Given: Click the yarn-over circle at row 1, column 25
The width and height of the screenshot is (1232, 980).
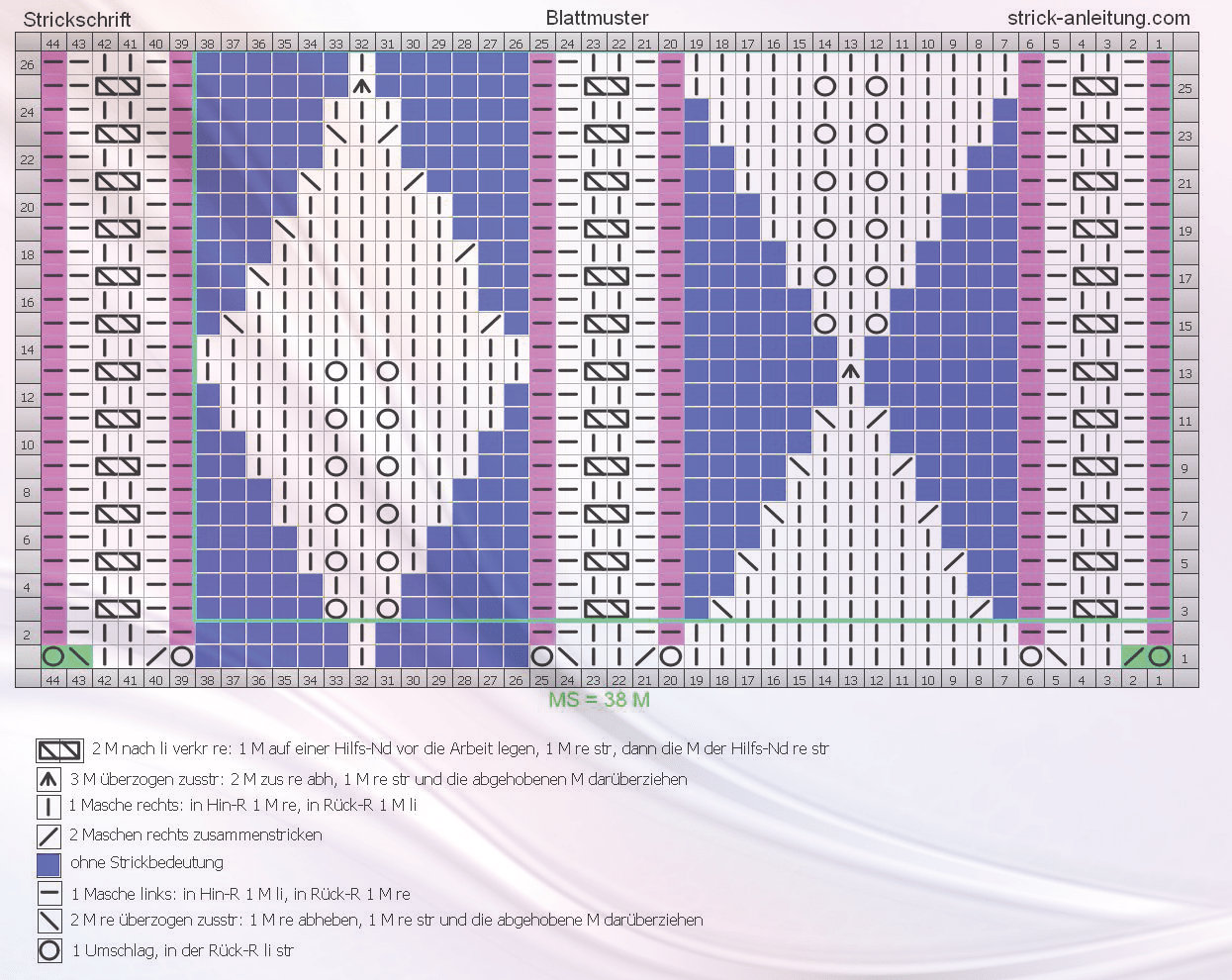Looking at the screenshot, I should tap(542, 656).
